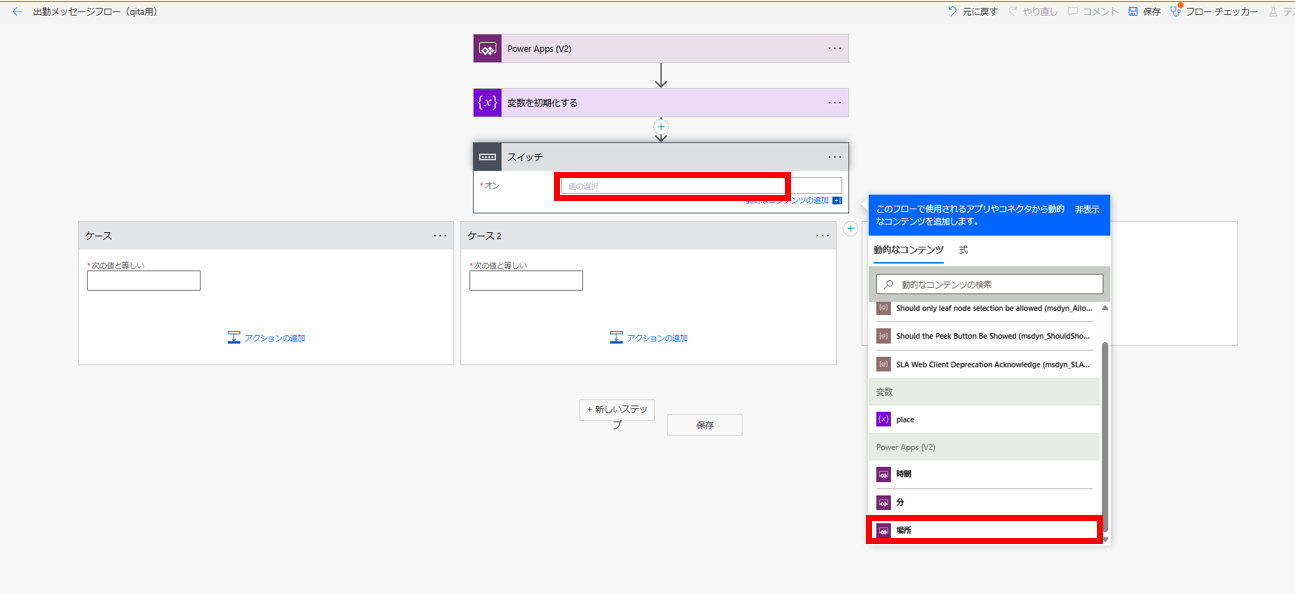The image size is (1295, 594).
Task: Click the コメント label in the top bar
Action: coord(1100,12)
